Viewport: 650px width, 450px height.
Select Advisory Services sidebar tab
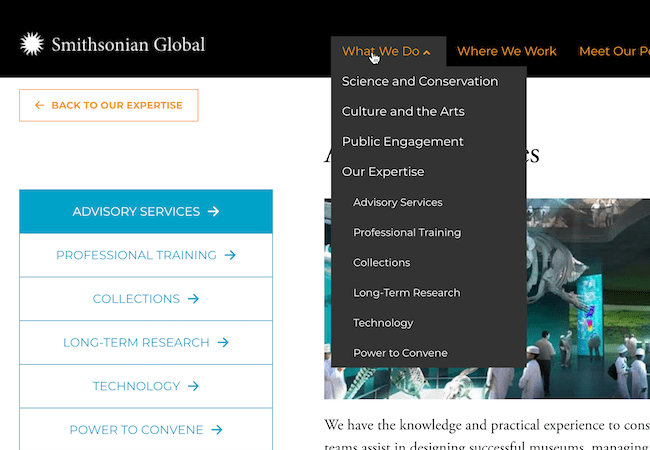click(x=146, y=211)
